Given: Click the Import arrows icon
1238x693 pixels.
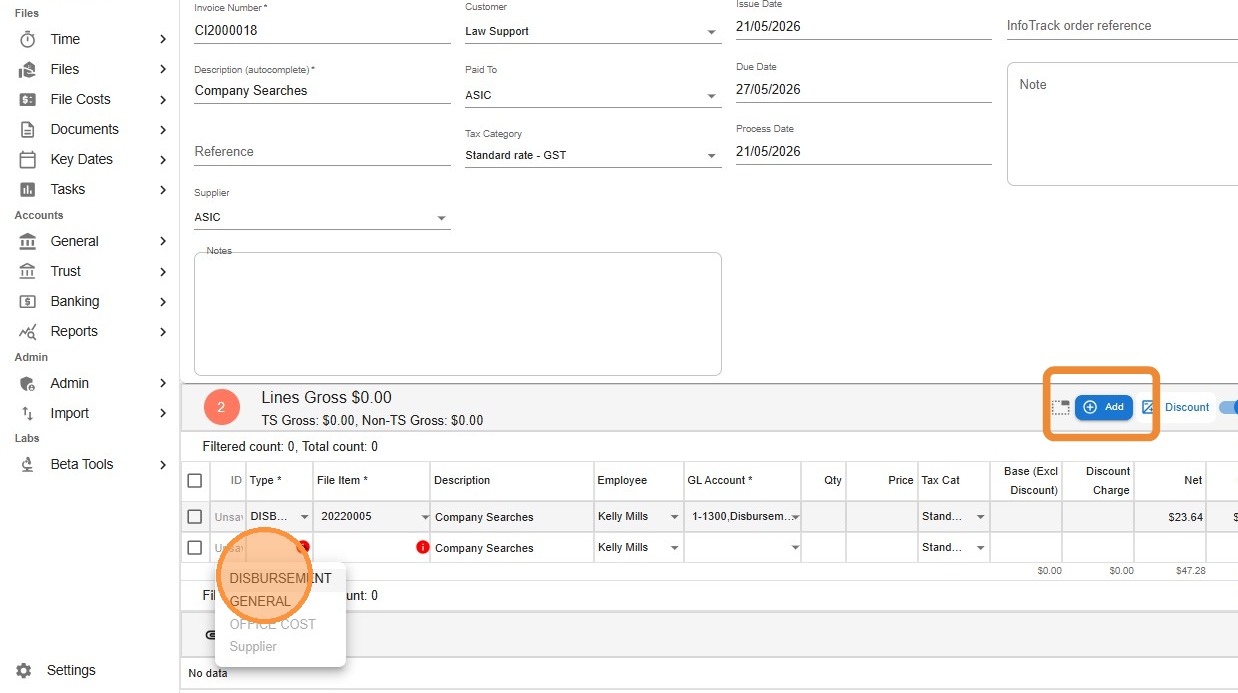Looking at the screenshot, I should click(28, 413).
